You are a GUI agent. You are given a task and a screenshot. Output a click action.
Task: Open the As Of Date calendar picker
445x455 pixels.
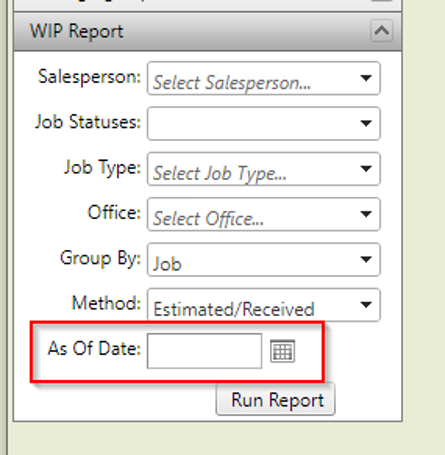pos(282,351)
